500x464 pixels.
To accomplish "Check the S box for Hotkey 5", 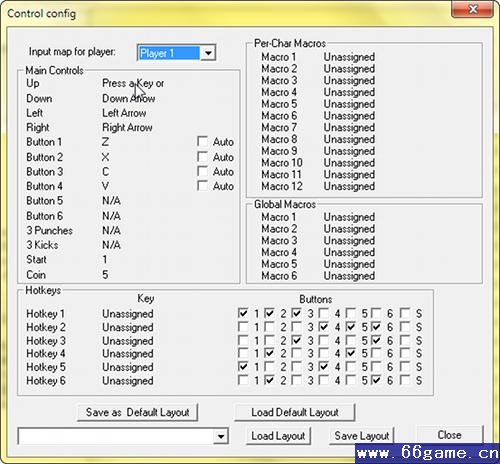I will click(x=405, y=366).
